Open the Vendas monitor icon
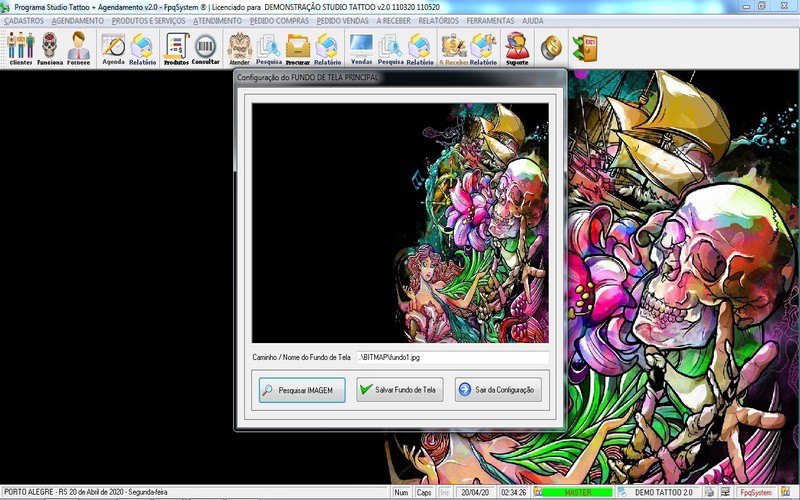The width and height of the screenshot is (800, 500). pos(361,48)
